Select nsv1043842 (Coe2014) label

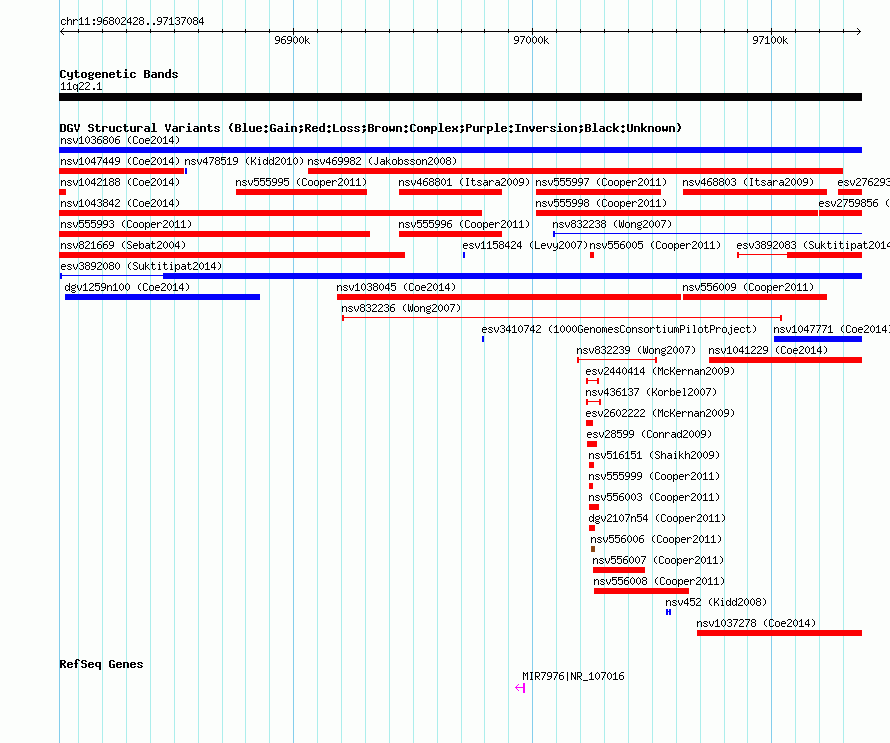tap(120, 203)
